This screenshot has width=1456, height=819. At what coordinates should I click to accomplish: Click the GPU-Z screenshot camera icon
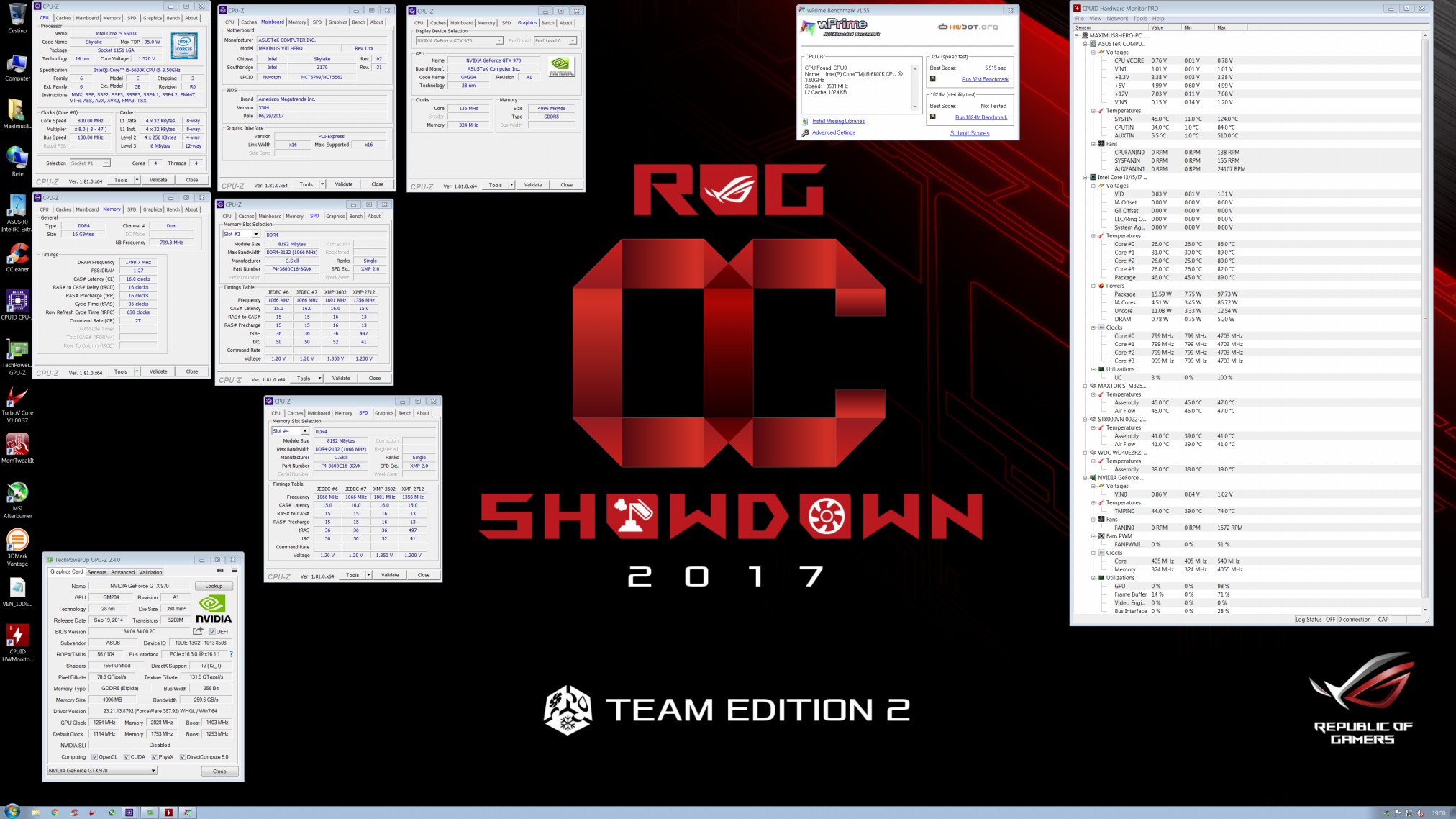click(x=221, y=571)
